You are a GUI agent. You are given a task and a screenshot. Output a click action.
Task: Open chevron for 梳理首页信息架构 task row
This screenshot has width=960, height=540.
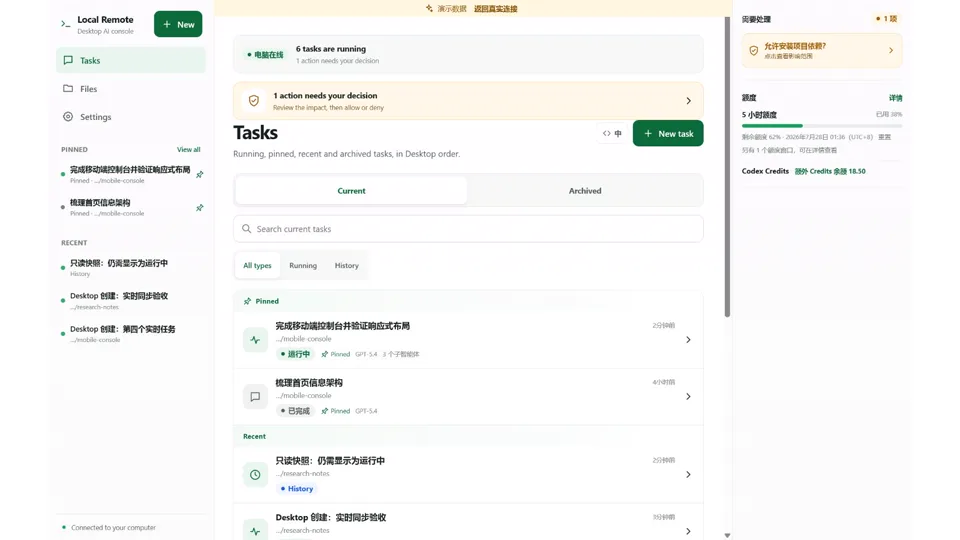pyautogui.click(x=688, y=397)
